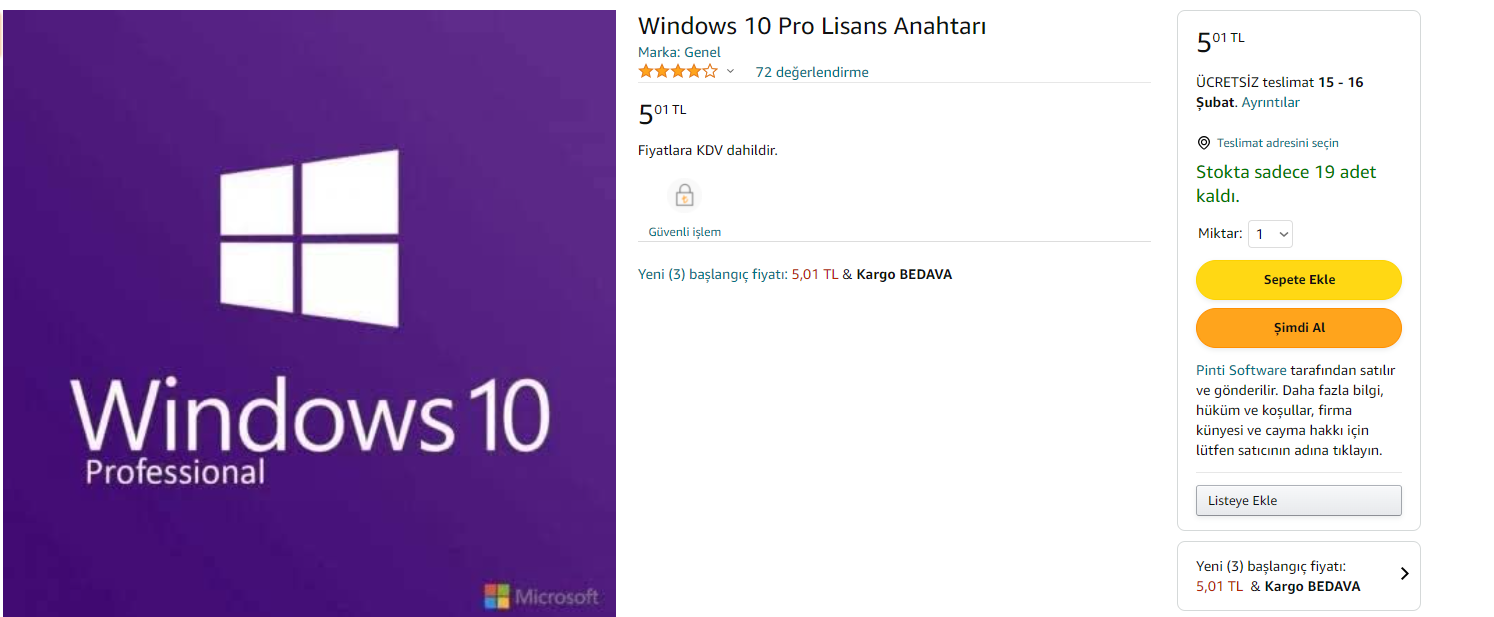Open the Listeye Ekle list selector
The image size is (1494, 617).
tap(1298, 501)
